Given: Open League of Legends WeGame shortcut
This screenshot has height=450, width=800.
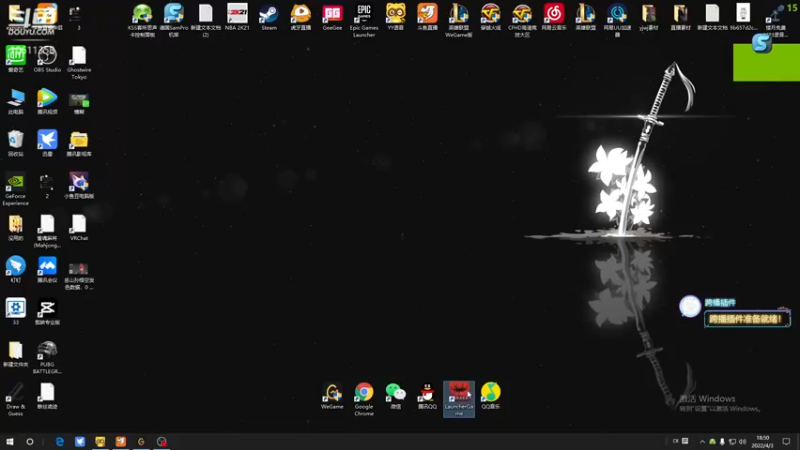Looking at the screenshot, I should pyautogui.click(x=459, y=20).
